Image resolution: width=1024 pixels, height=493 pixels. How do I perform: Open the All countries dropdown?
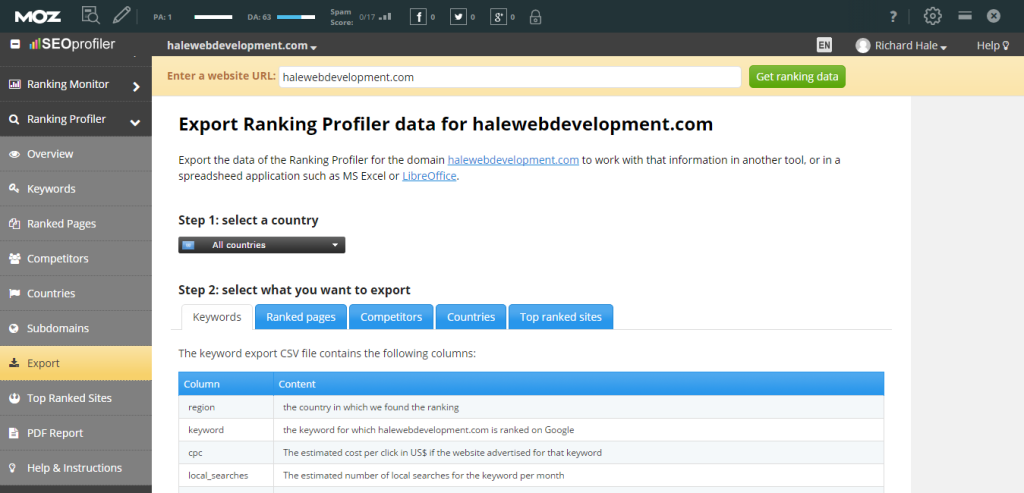(262, 245)
